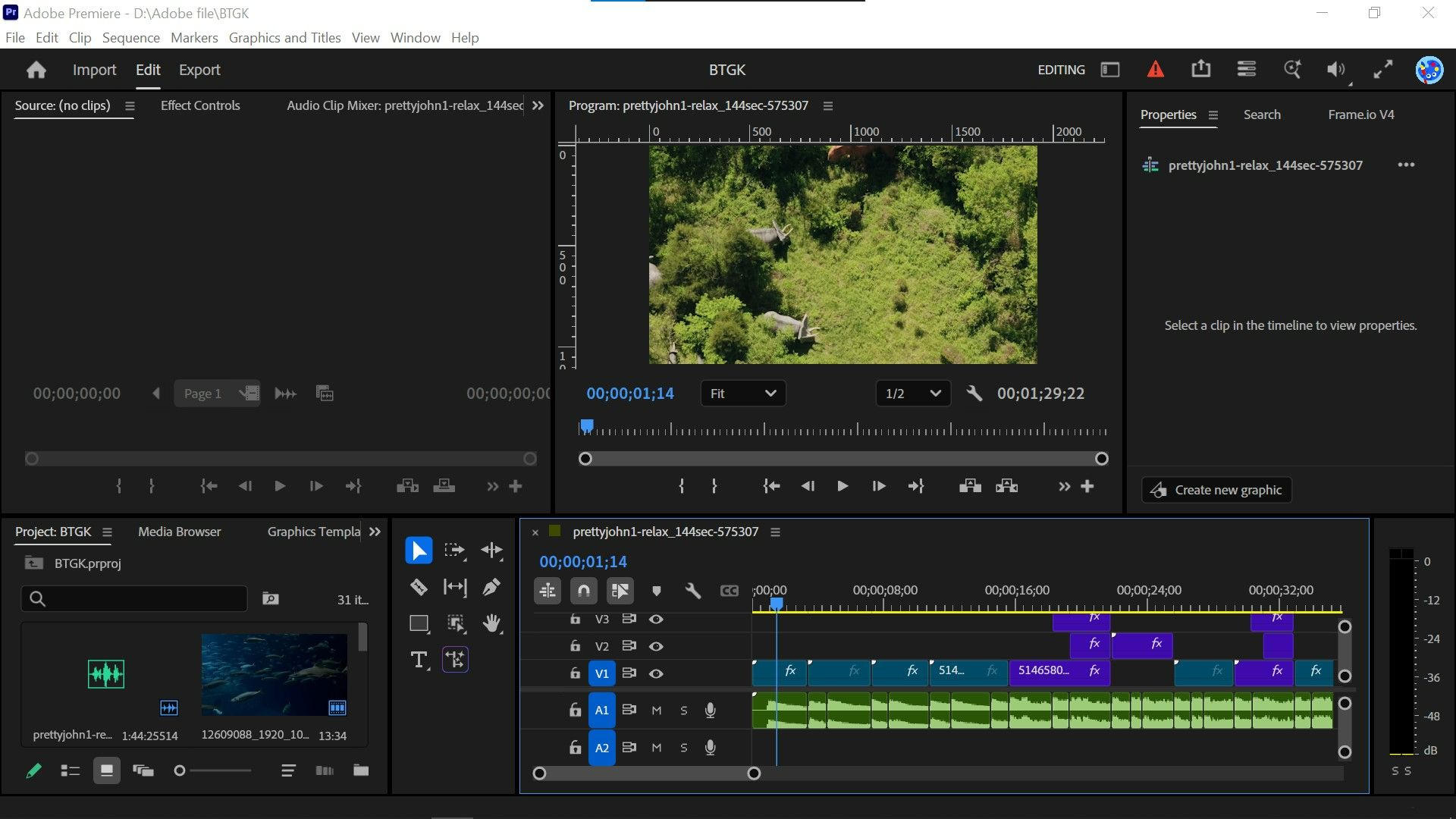Click the Lift button in Program monitor
Viewport: 1456px width, 819px height.
(970, 486)
